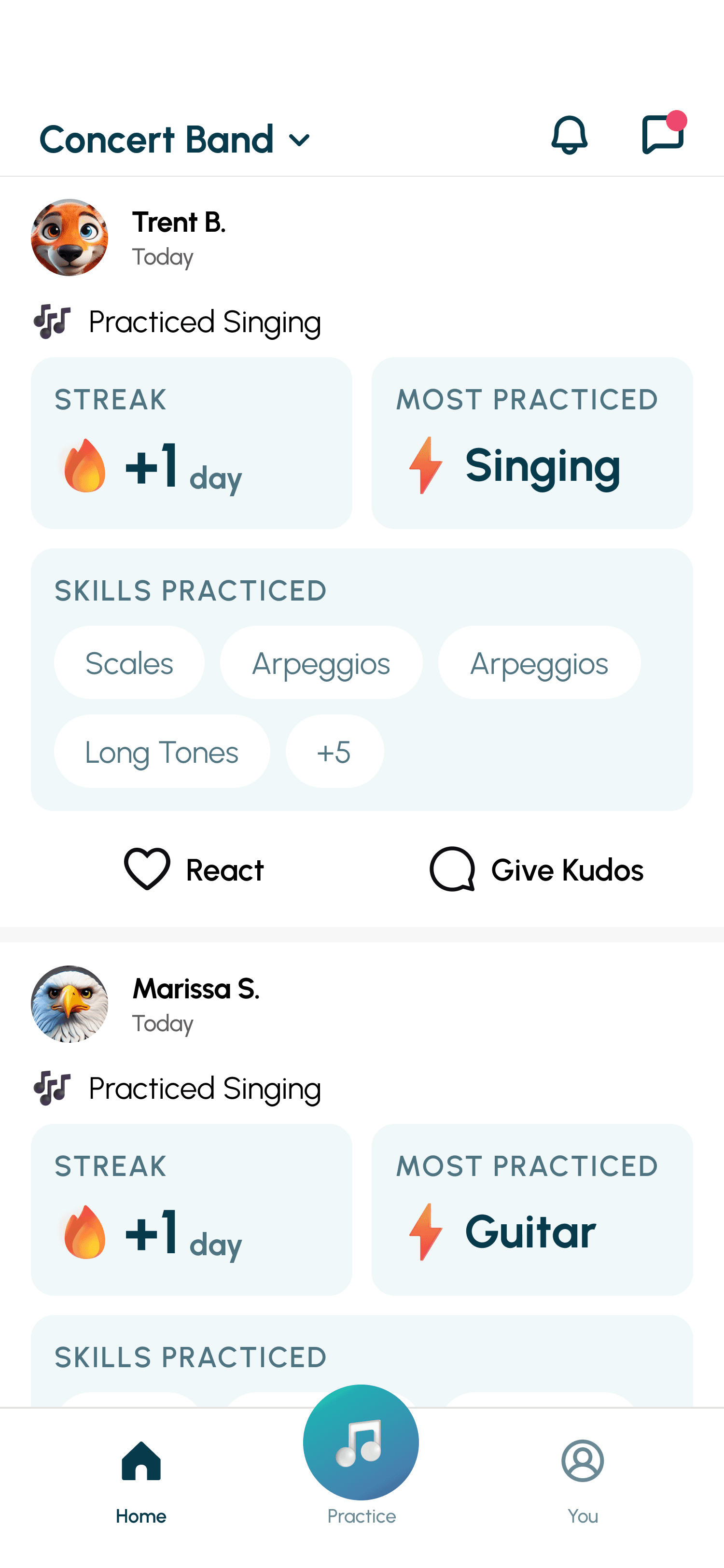Open Marissa S.'s eagle avatar
The width and height of the screenshot is (724, 1568).
[70, 1004]
